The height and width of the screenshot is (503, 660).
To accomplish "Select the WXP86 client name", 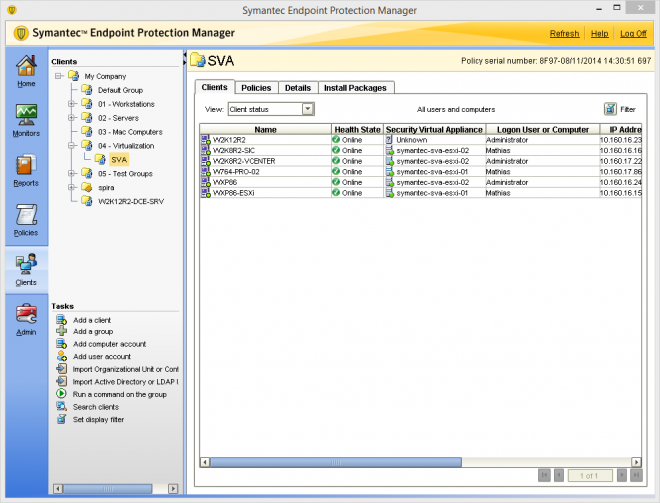I will click(x=225, y=182).
